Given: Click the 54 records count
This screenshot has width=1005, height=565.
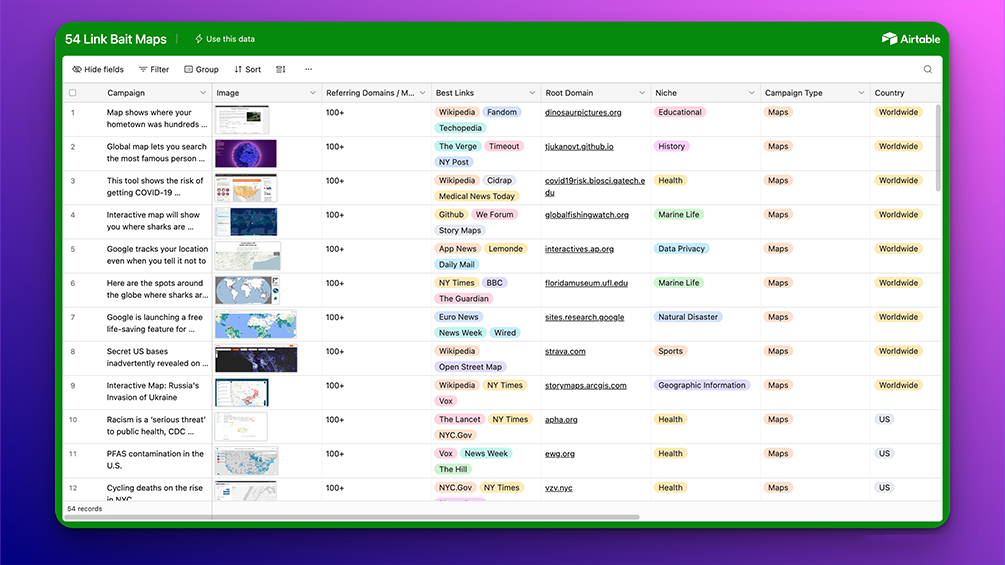Looking at the screenshot, I should [85, 509].
